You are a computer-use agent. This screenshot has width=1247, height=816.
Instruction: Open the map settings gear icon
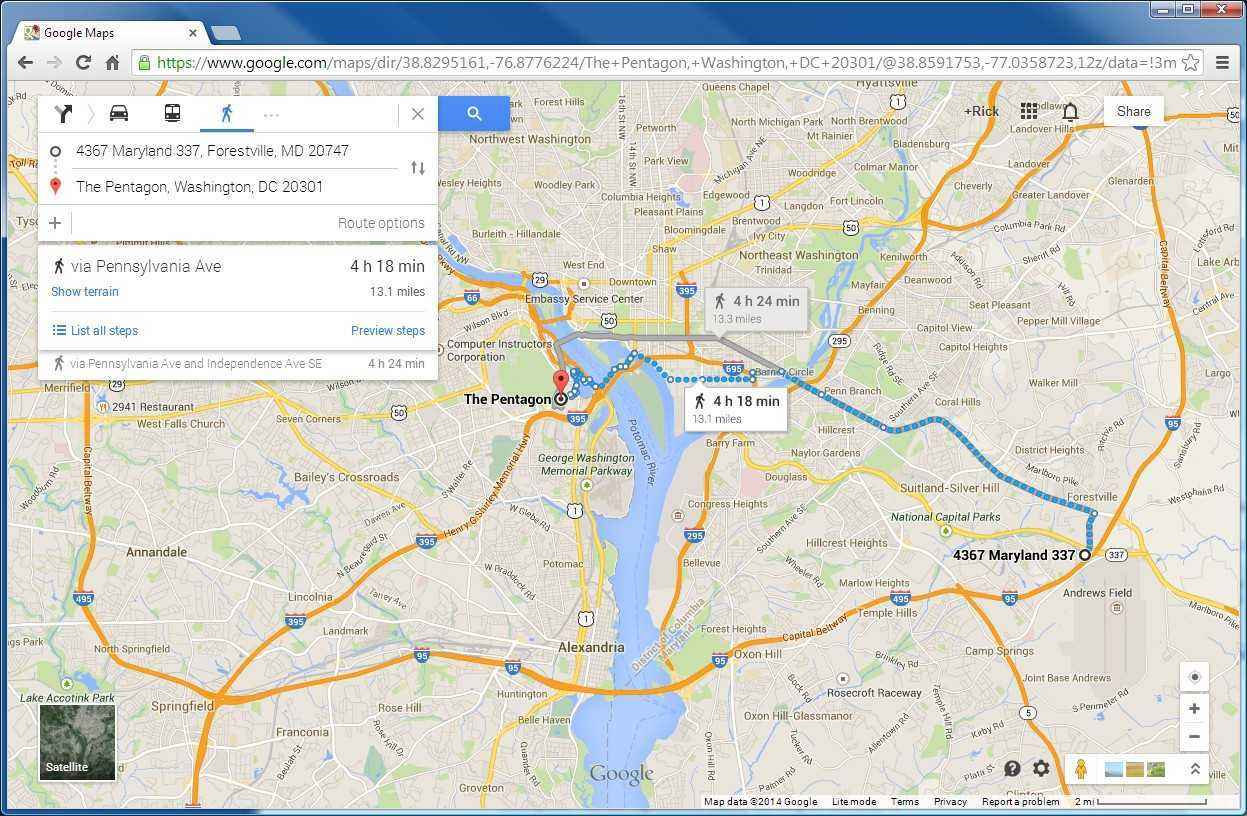click(1041, 768)
